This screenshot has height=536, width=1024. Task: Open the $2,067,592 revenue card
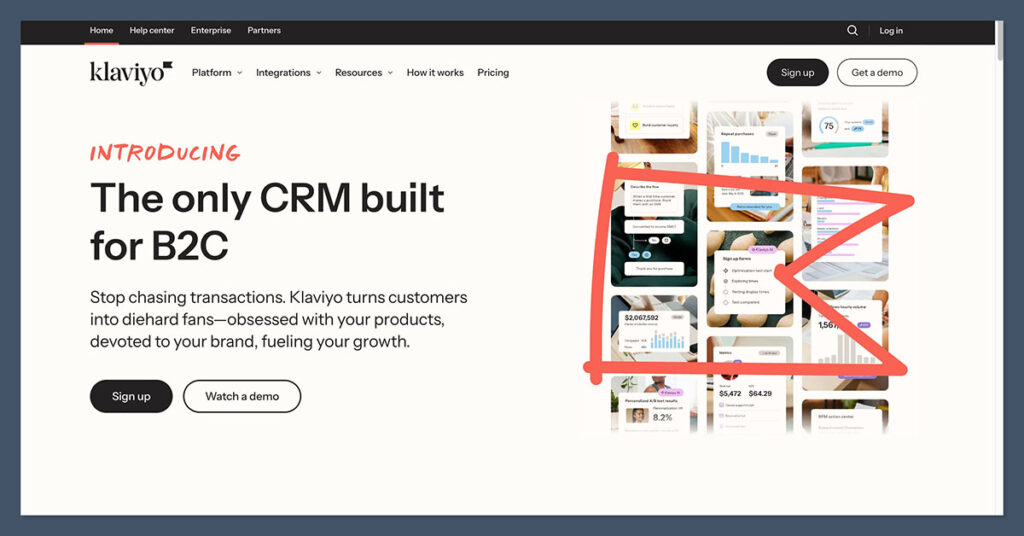[x=653, y=333]
